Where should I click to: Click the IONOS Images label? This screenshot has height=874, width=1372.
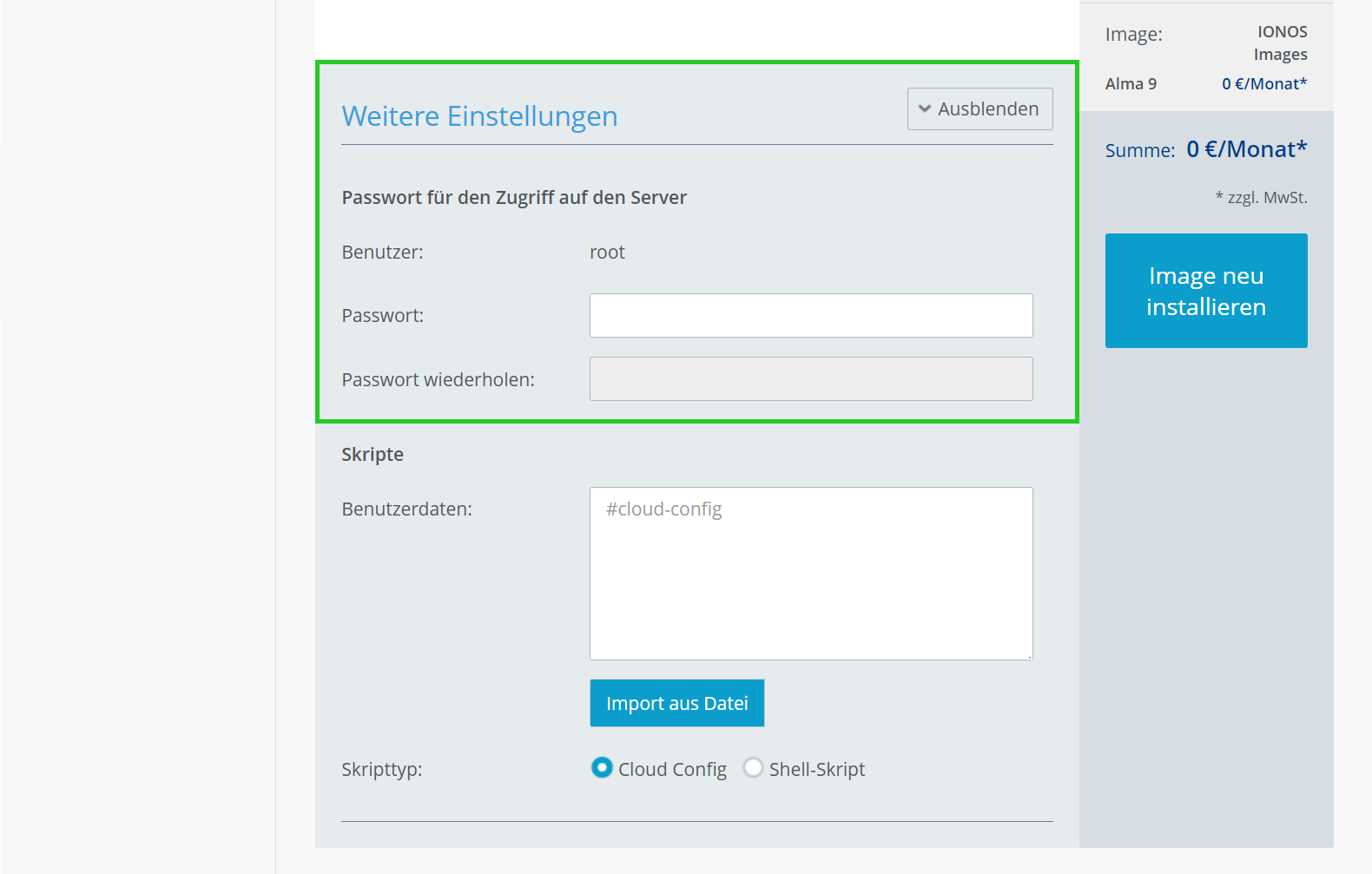click(1281, 43)
